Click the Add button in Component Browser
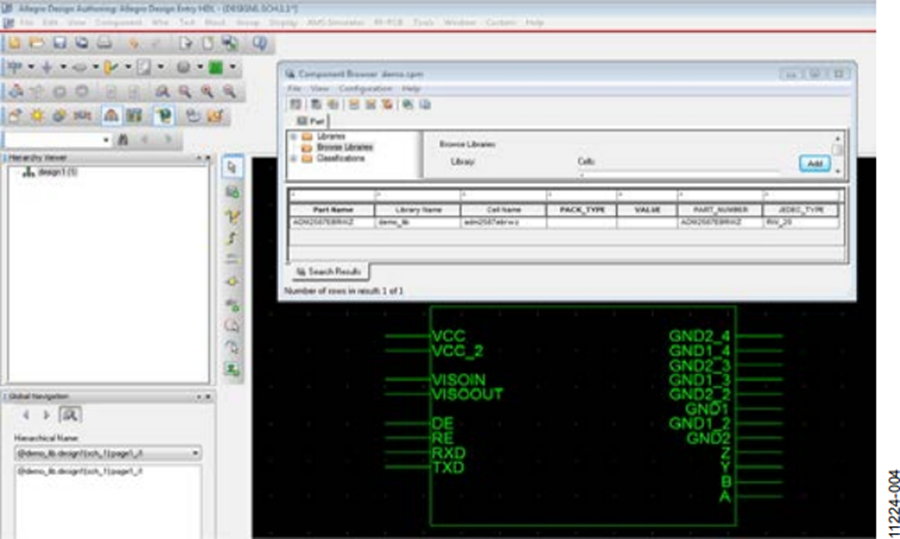Screen dimensions: 900x539 coord(814,164)
